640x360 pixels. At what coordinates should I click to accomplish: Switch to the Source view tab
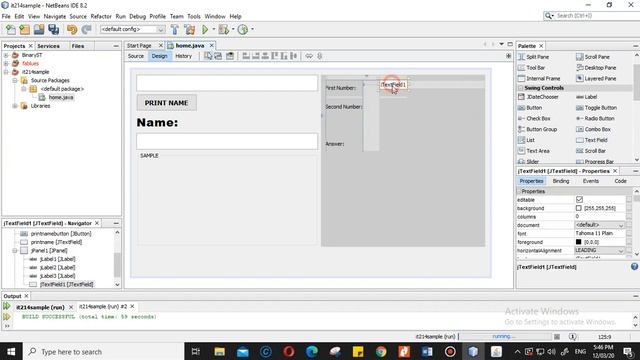tap(136, 56)
